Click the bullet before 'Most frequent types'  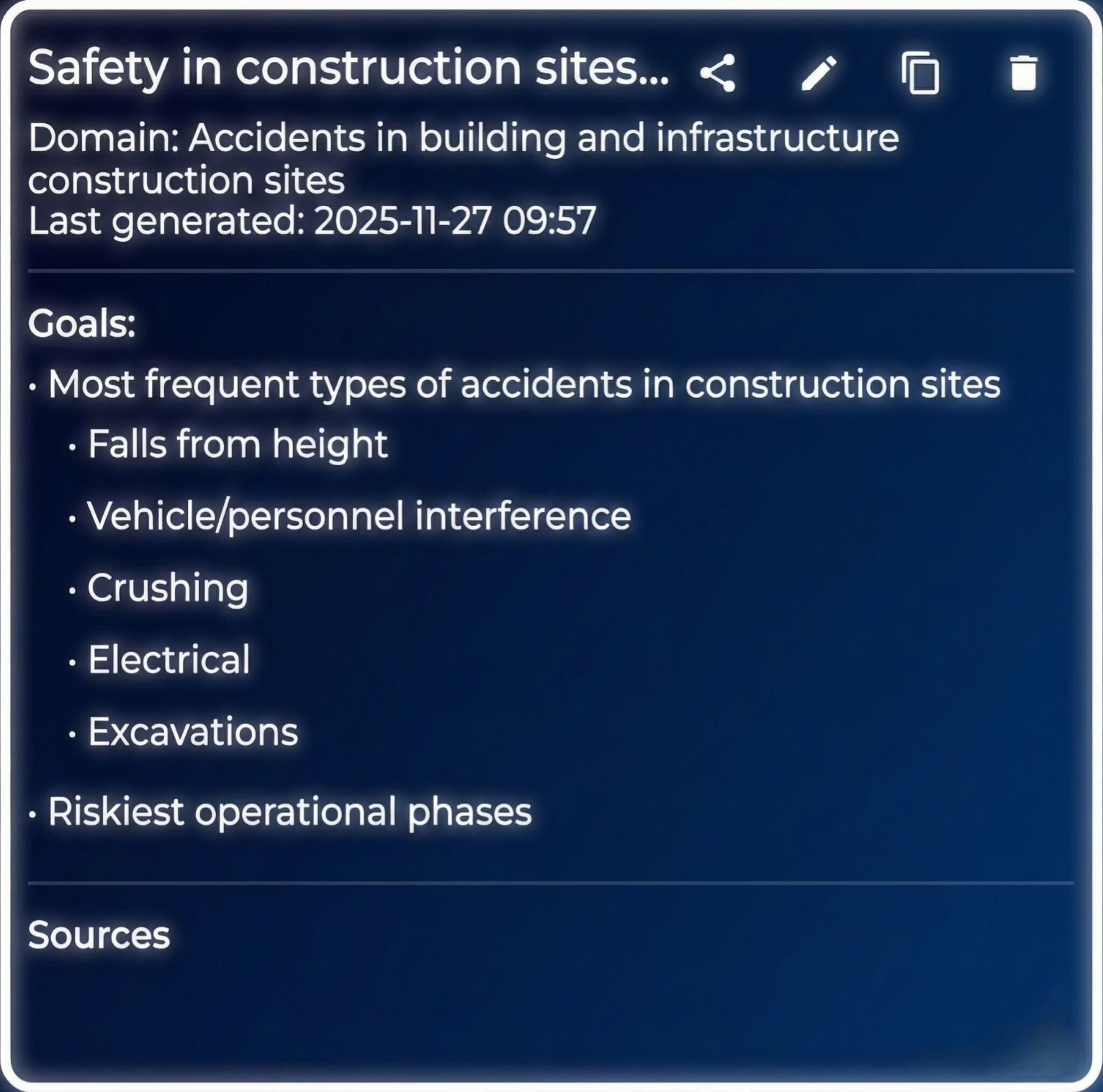32,387
